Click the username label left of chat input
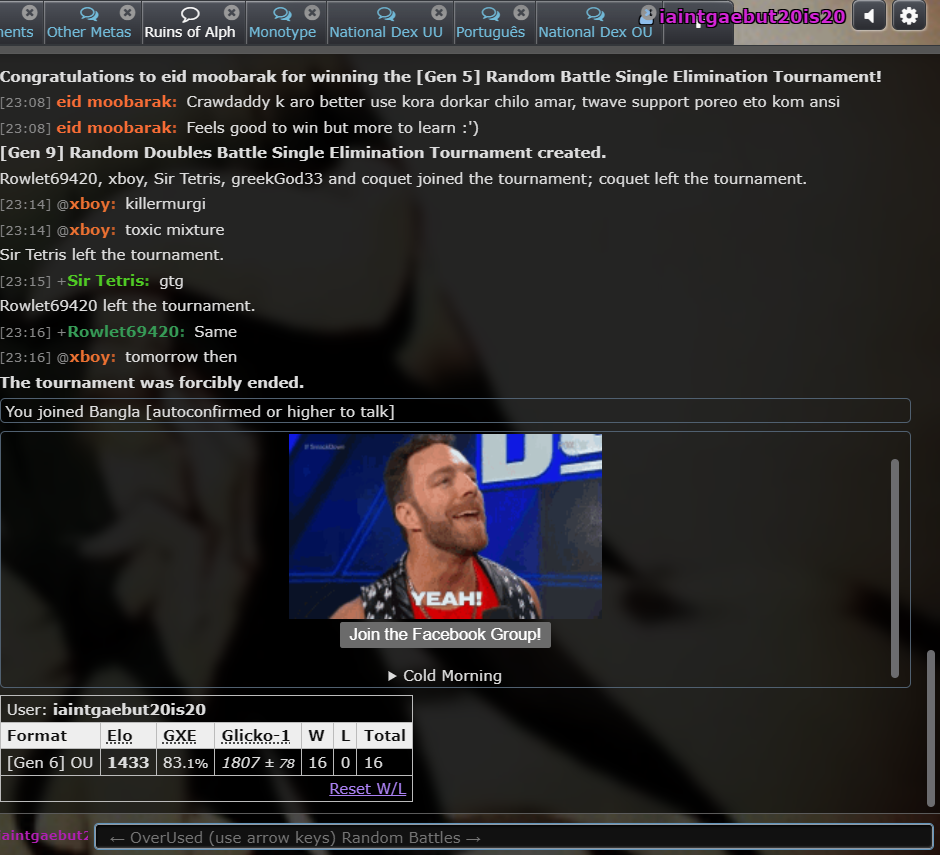This screenshot has width=940, height=855. click(44, 835)
